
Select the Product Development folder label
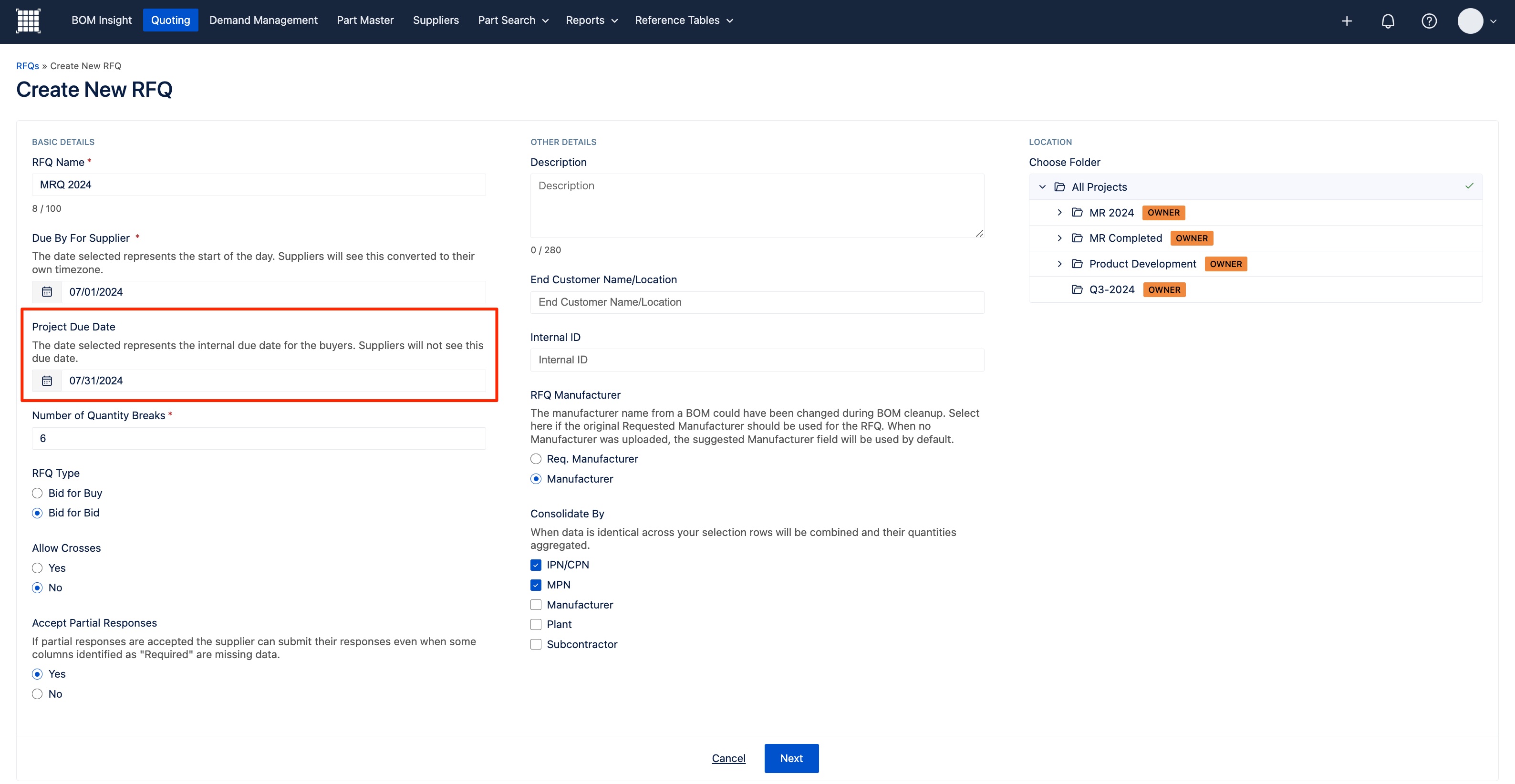pos(1143,264)
